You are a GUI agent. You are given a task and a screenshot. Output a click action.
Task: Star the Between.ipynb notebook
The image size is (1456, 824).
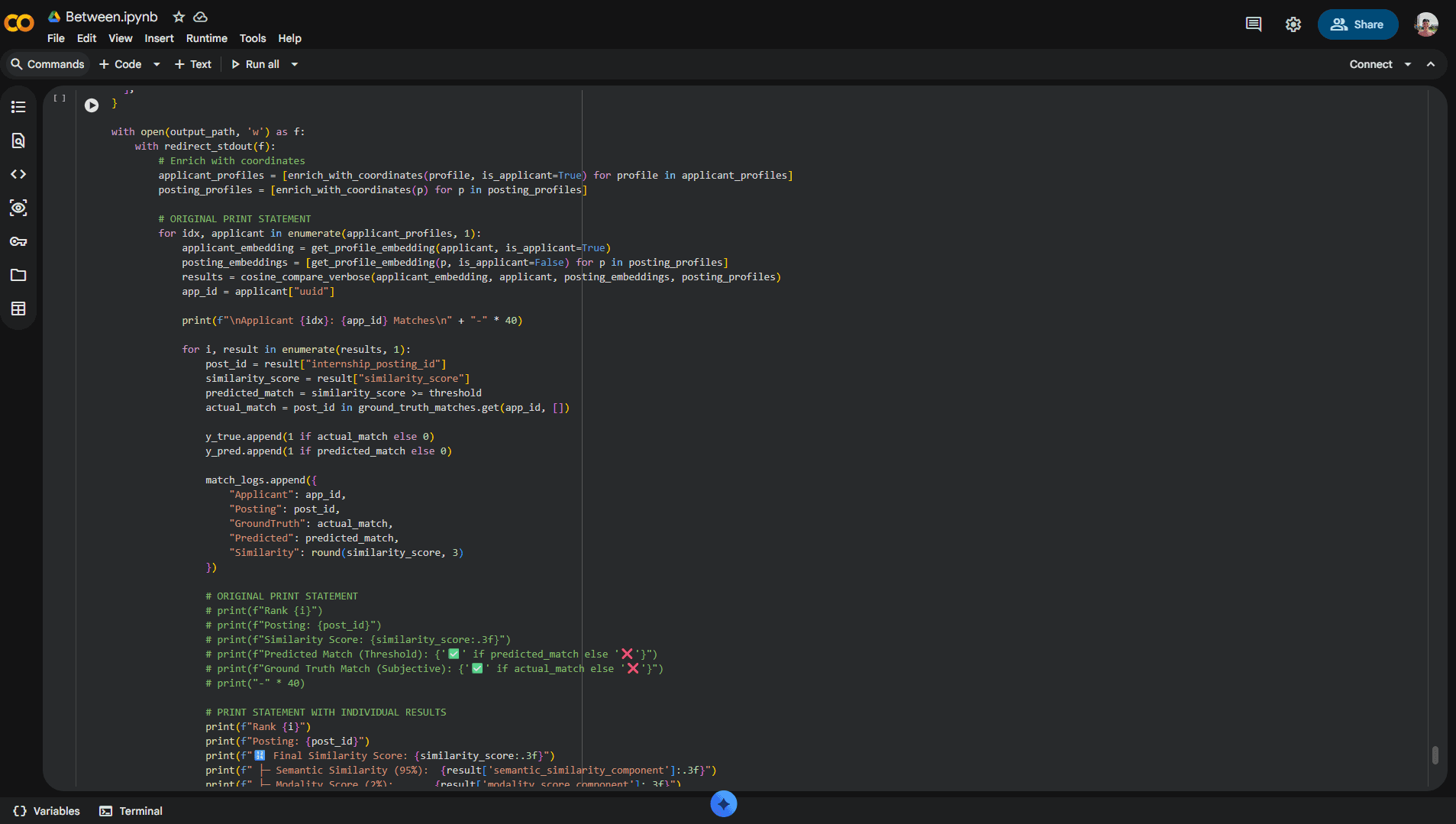pos(179,17)
